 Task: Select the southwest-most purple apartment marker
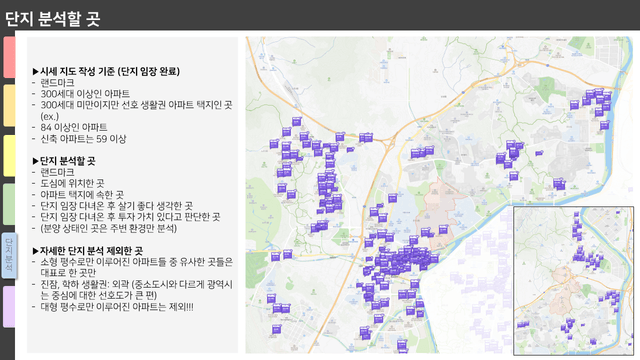[x=276, y=329]
